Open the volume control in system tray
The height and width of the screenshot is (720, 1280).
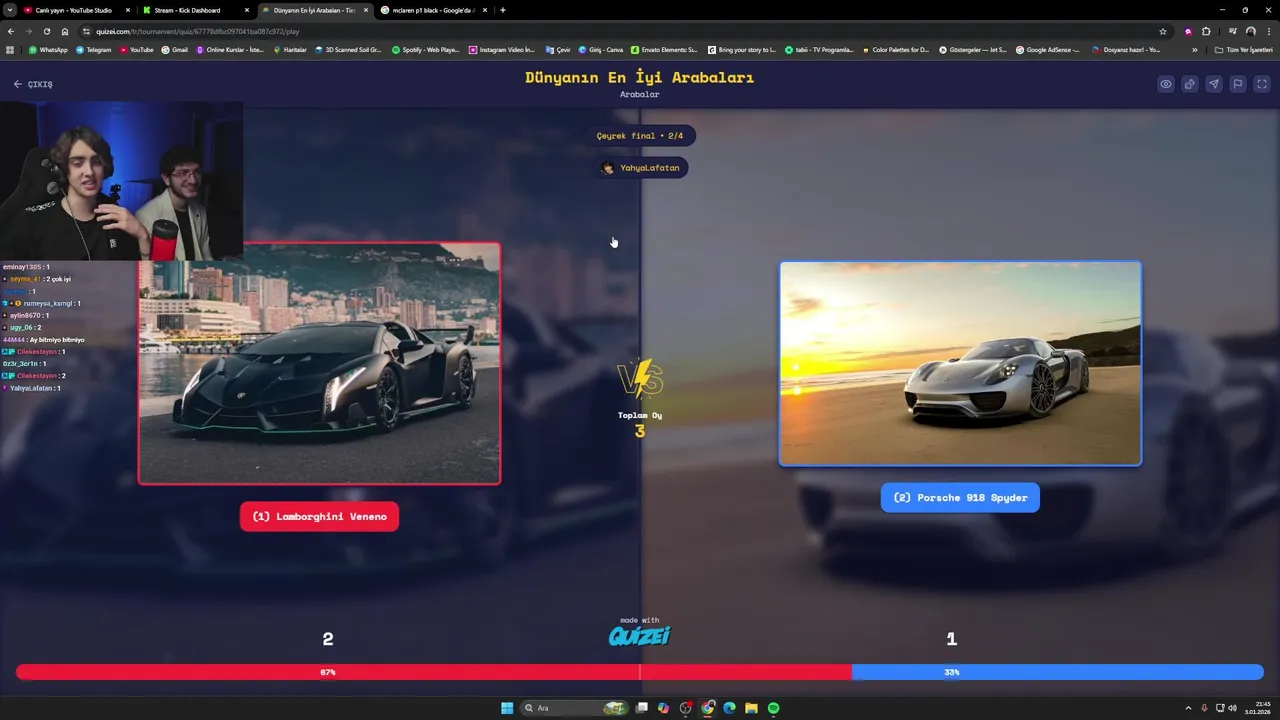click(x=1232, y=708)
